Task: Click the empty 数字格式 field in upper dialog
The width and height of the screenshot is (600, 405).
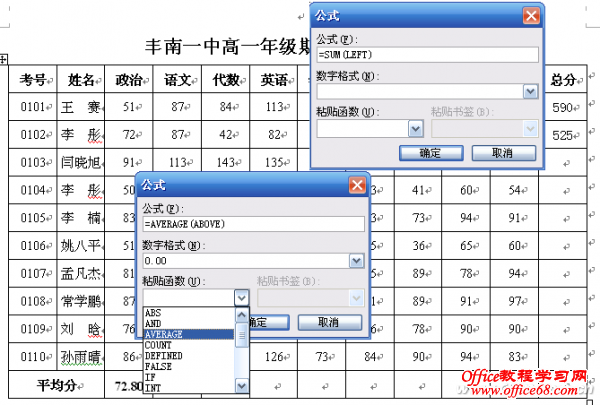Action: [x=420, y=91]
